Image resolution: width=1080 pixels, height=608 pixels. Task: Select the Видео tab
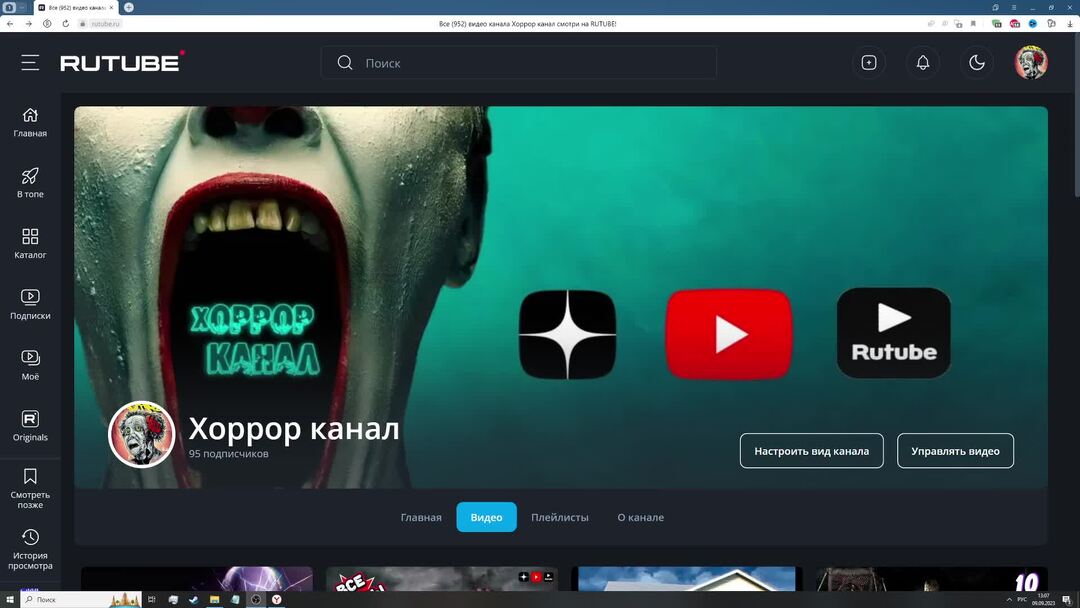486,517
